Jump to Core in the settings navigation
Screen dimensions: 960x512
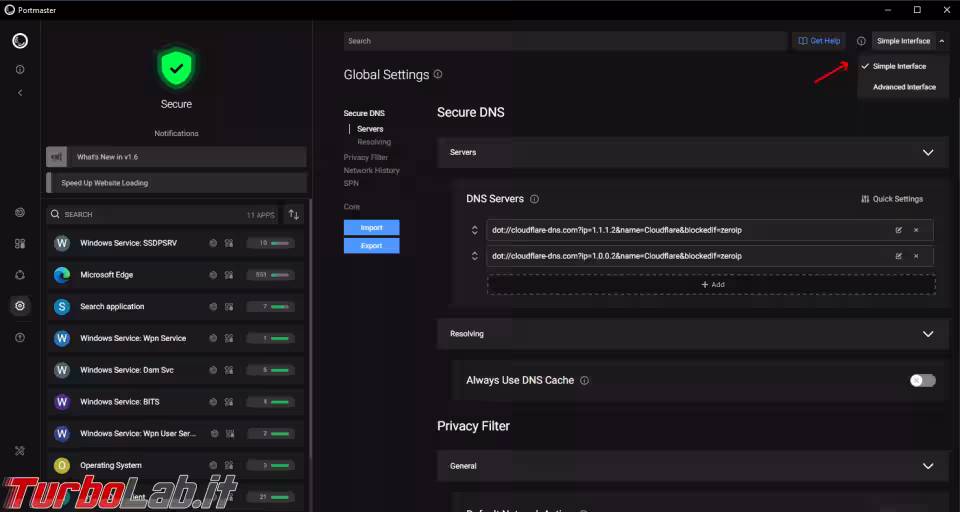point(352,207)
